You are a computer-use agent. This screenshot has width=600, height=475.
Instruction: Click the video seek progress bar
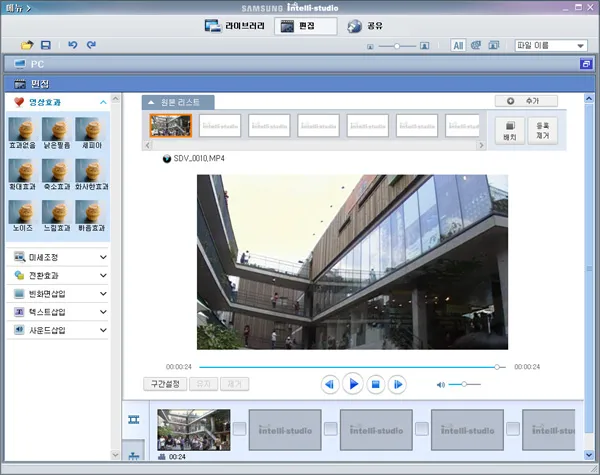350,367
